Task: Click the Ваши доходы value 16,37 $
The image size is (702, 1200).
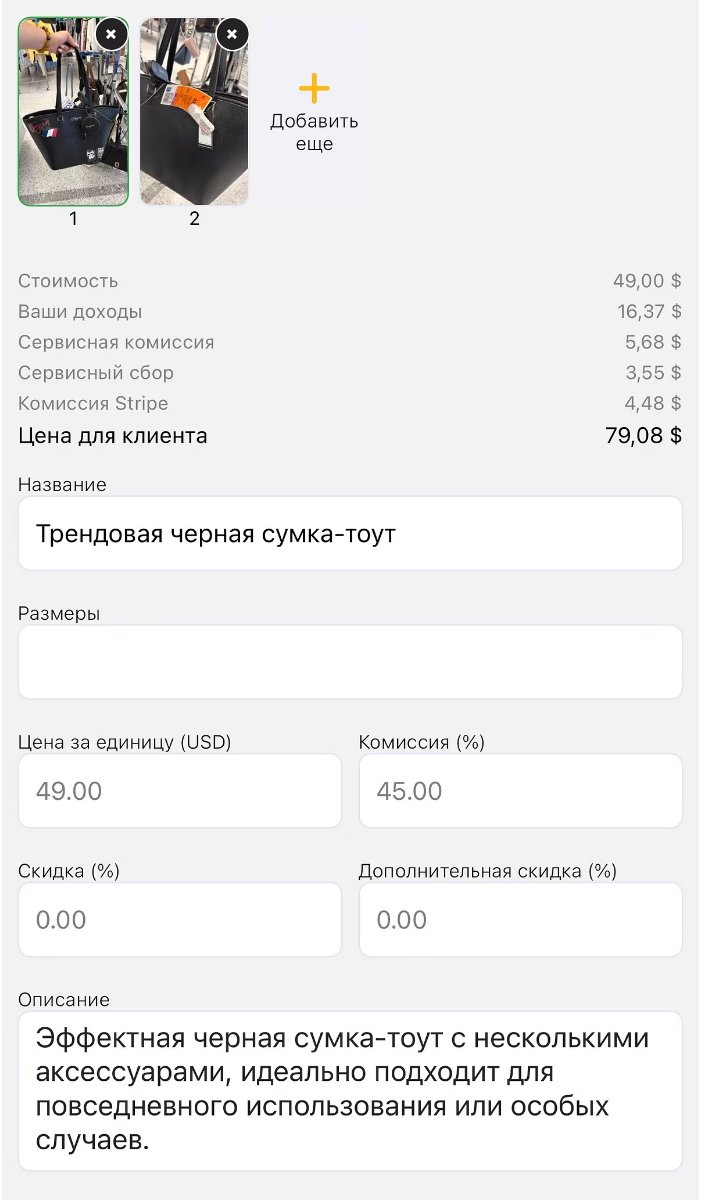Action: [x=649, y=311]
